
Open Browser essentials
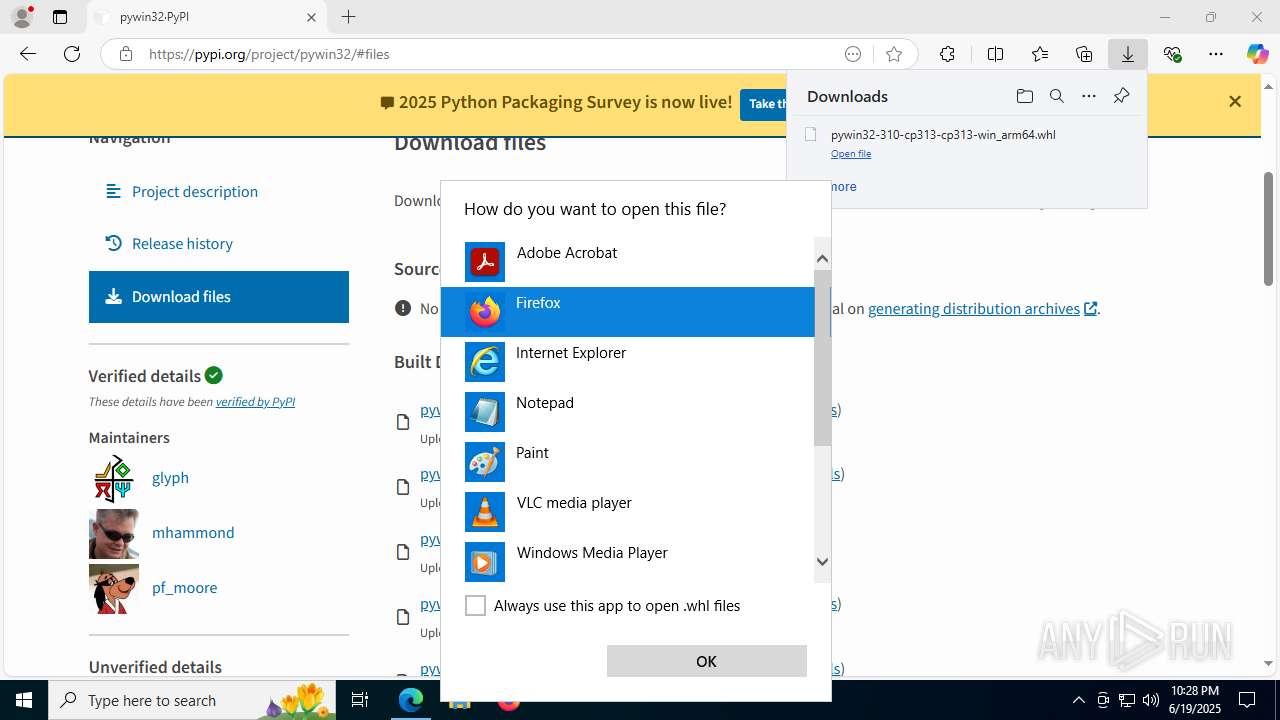1173,54
